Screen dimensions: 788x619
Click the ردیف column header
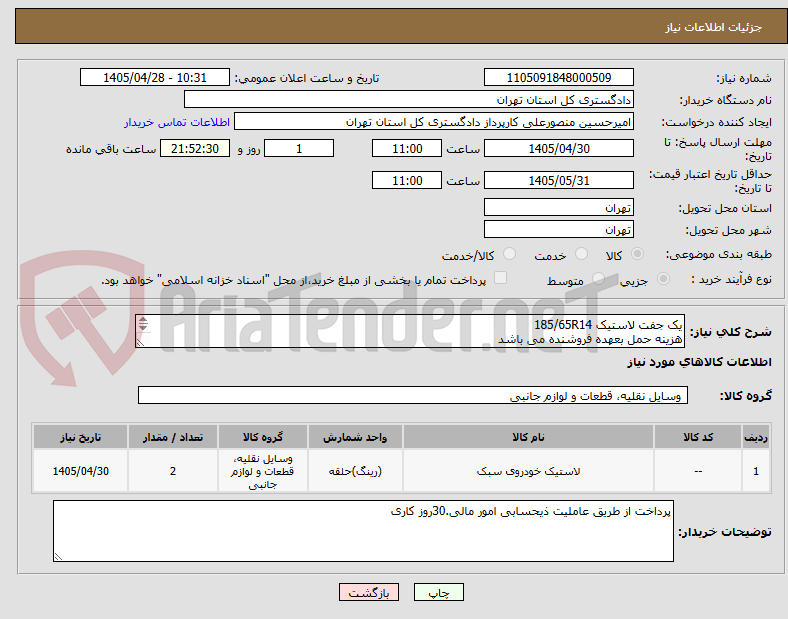tap(756, 437)
